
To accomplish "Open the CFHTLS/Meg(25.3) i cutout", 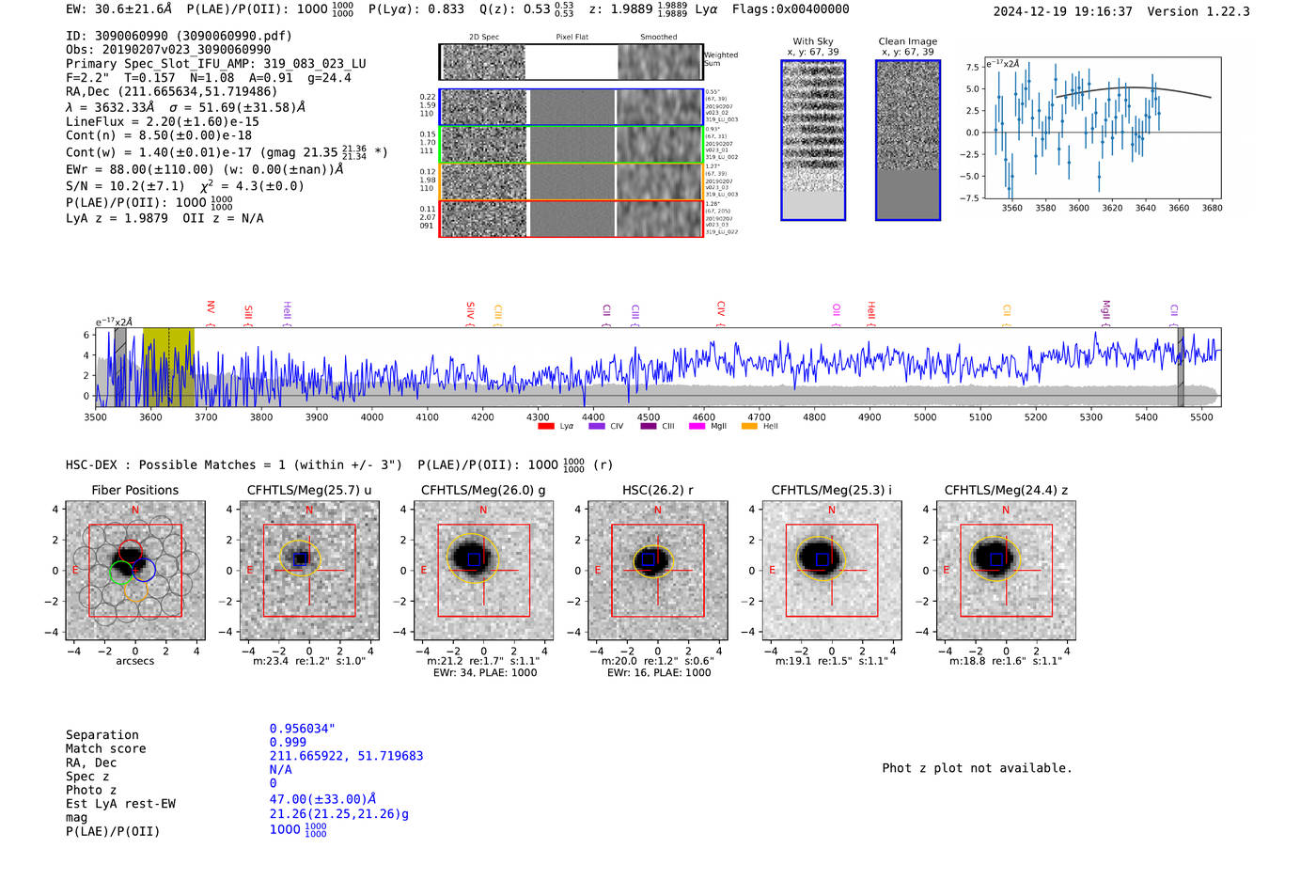I will coord(832,570).
